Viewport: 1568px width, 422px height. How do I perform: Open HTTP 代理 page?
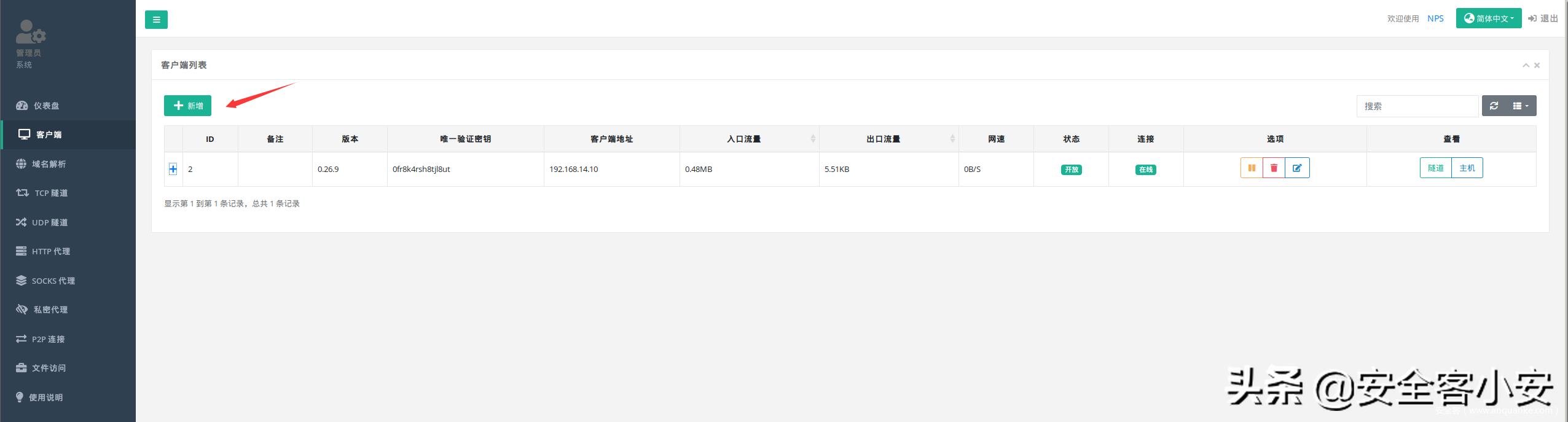tap(68, 251)
